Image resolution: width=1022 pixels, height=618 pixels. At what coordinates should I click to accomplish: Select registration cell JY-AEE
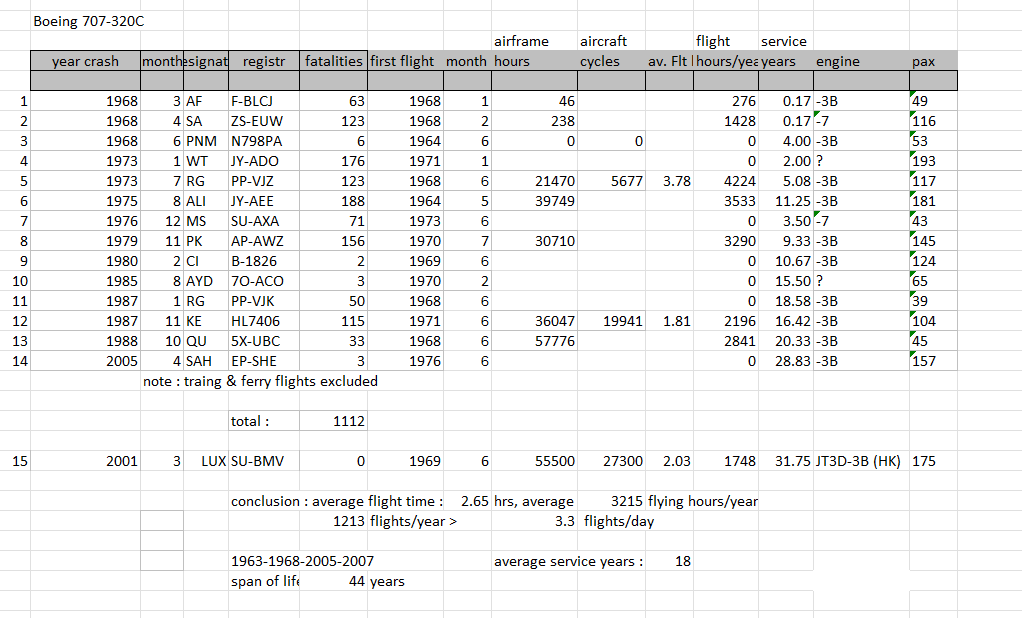click(264, 201)
